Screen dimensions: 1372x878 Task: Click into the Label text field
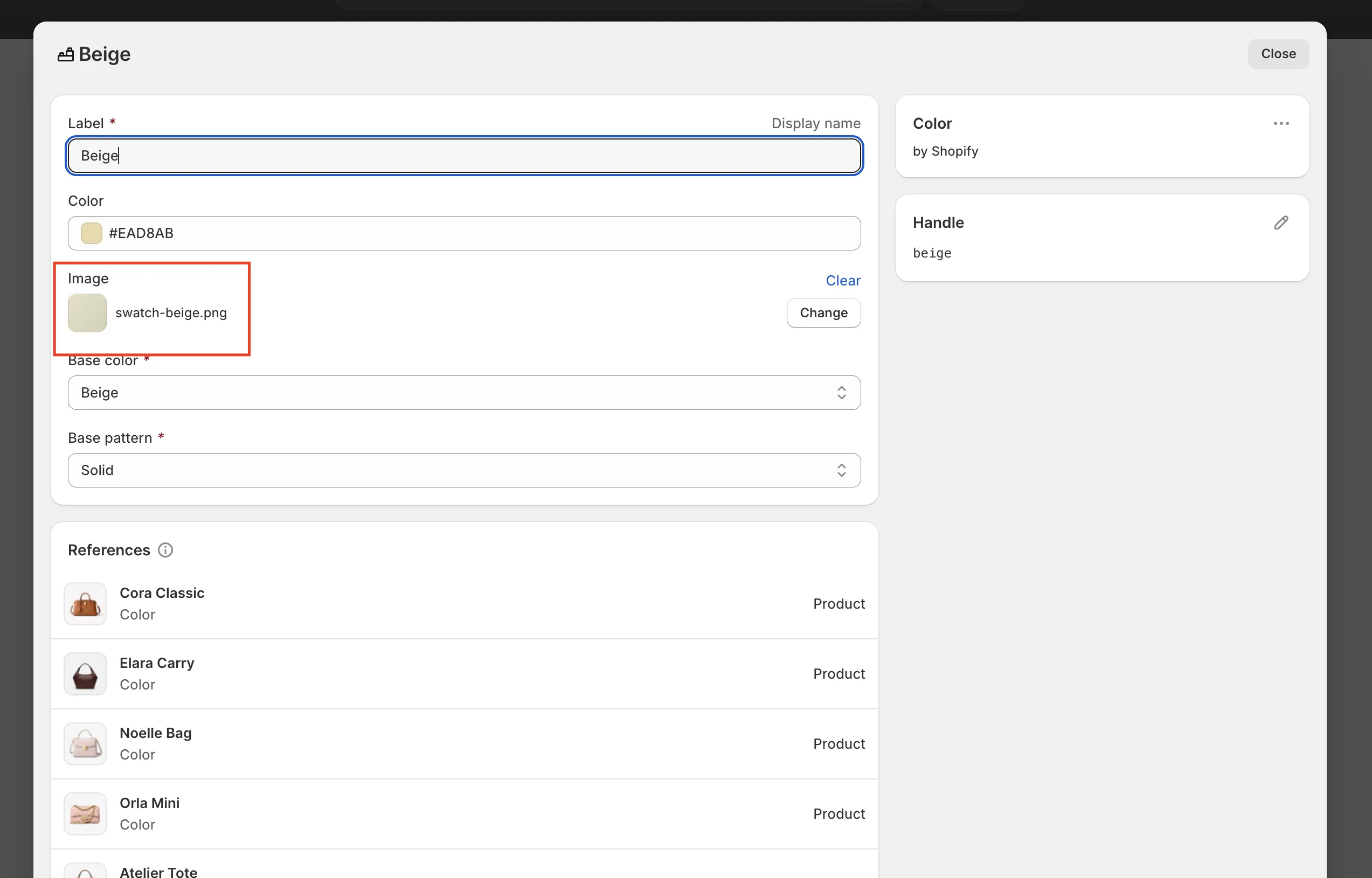(x=463, y=156)
